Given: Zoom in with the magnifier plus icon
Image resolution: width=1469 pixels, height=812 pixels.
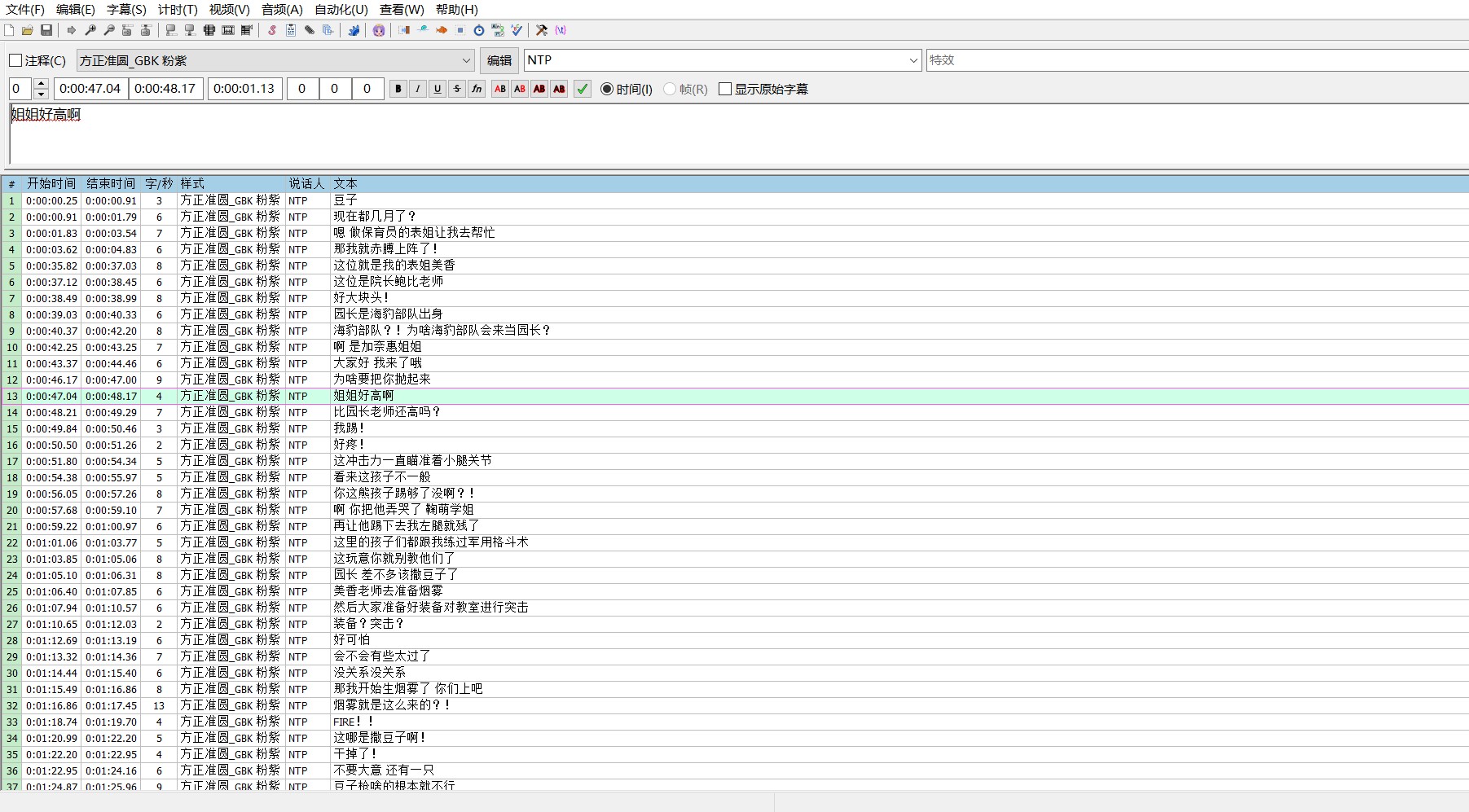Looking at the screenshot, I should pyautogui.click(x=90, y=30).
